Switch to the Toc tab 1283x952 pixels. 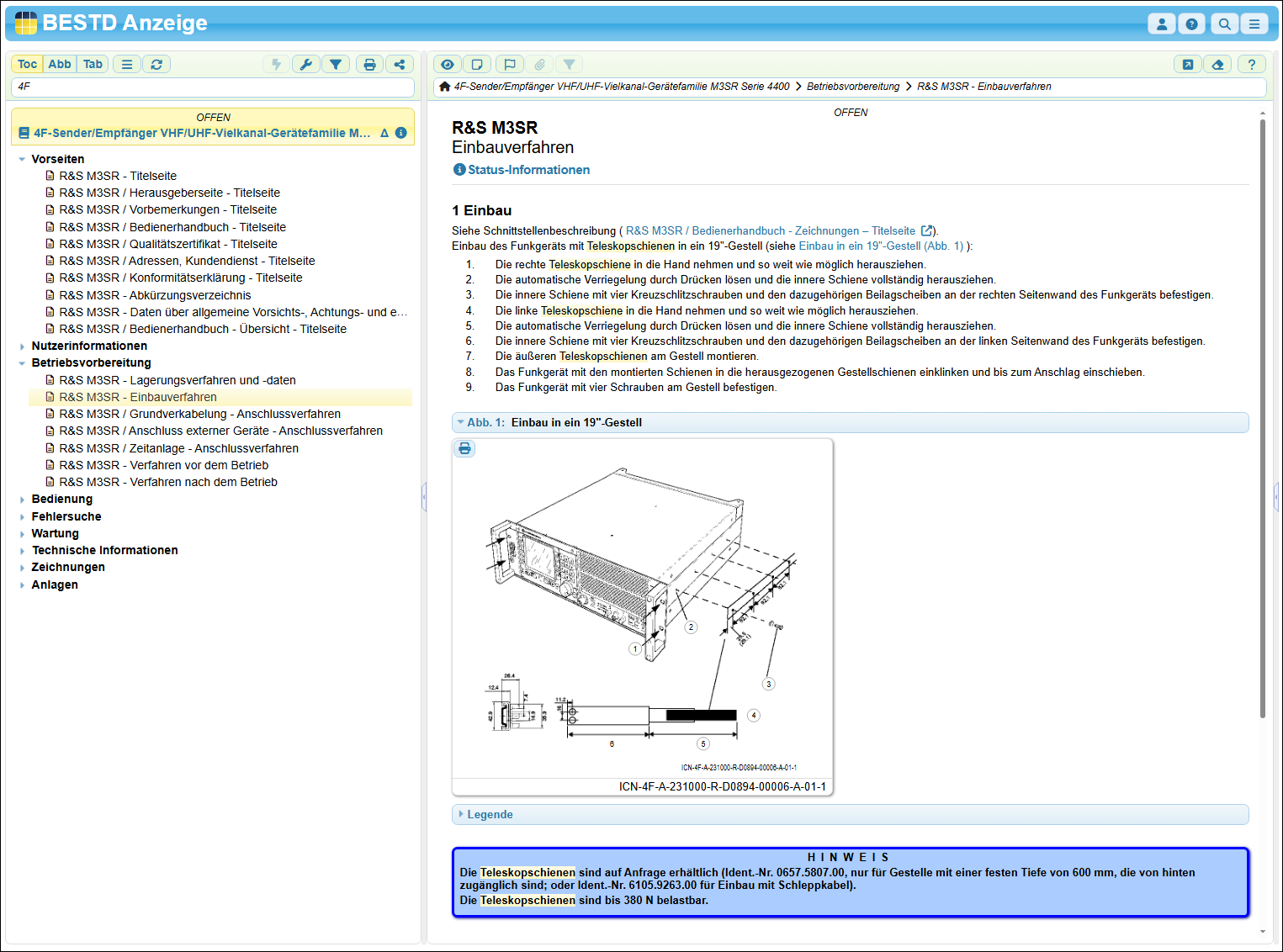pos(28,64)
